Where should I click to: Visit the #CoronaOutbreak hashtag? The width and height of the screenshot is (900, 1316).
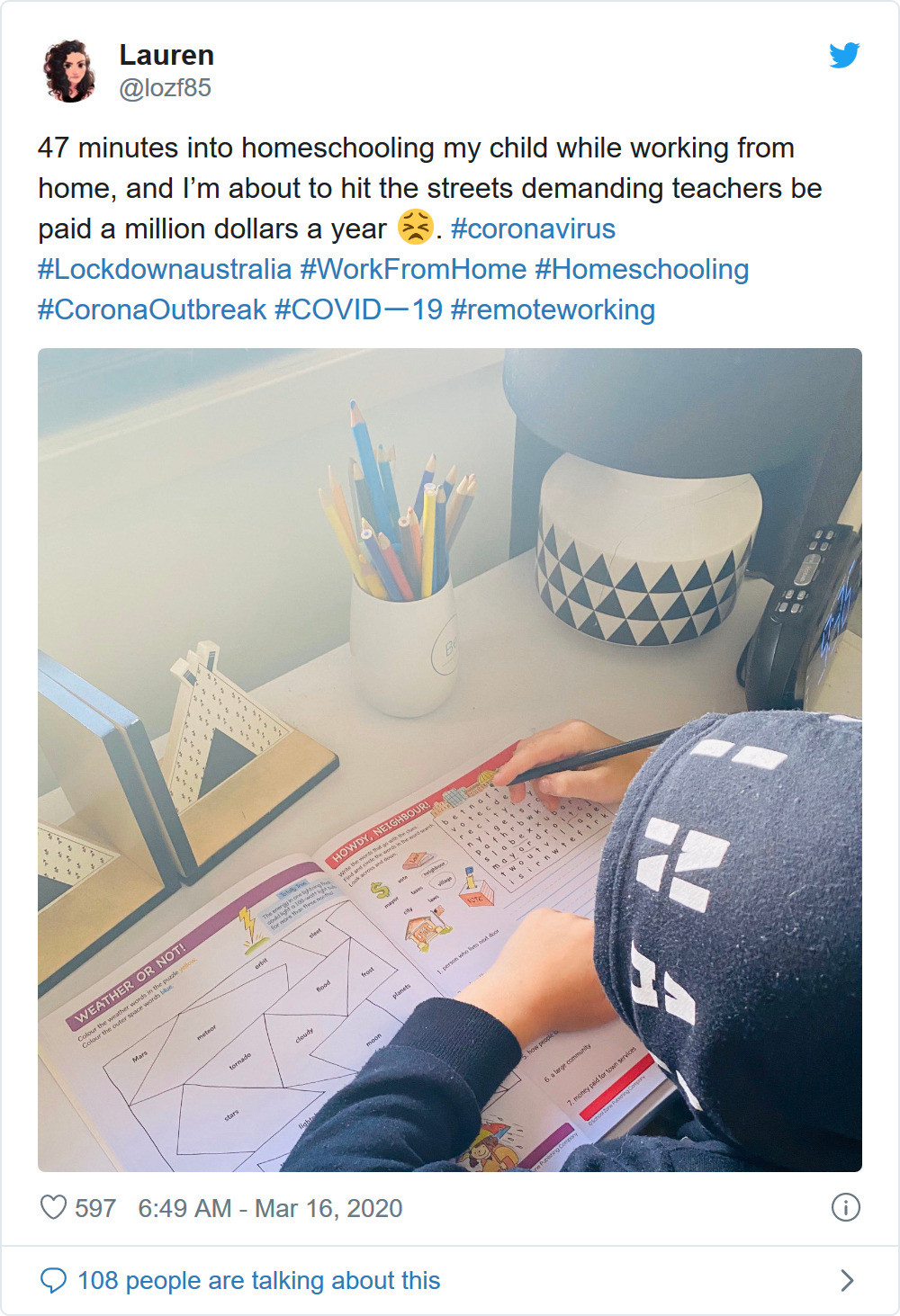click(x=152, y=309)
